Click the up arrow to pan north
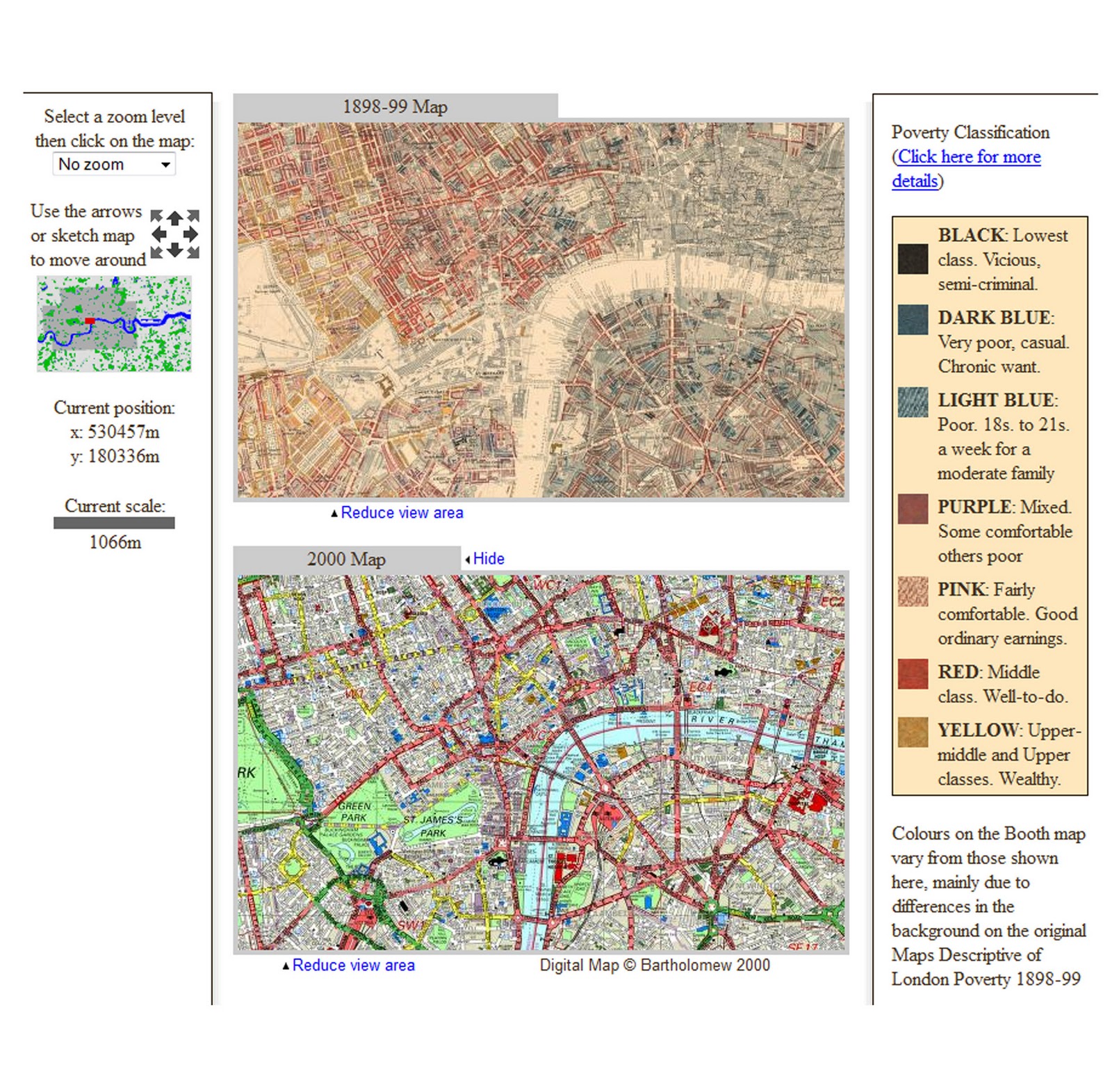1112x1092 pixels. pyautogui.click(x=175, y=218)
